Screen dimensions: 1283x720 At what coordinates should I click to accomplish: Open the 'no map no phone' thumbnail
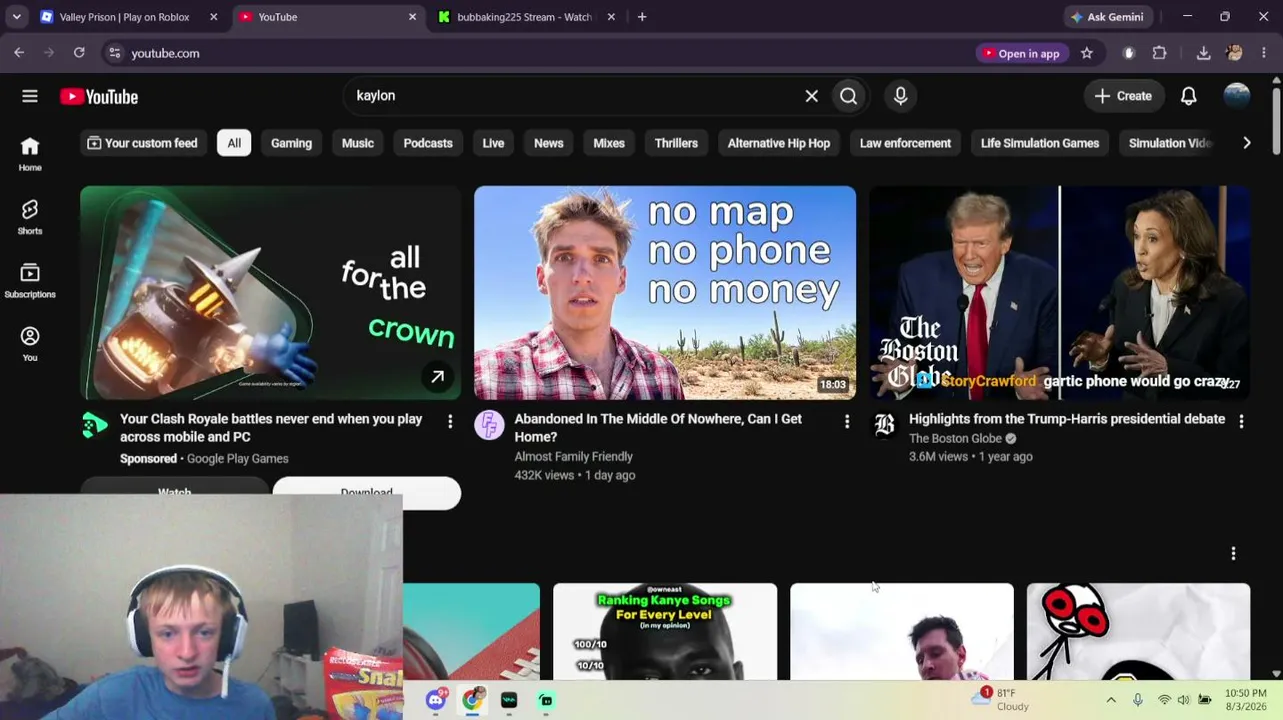tap(665, 292)
